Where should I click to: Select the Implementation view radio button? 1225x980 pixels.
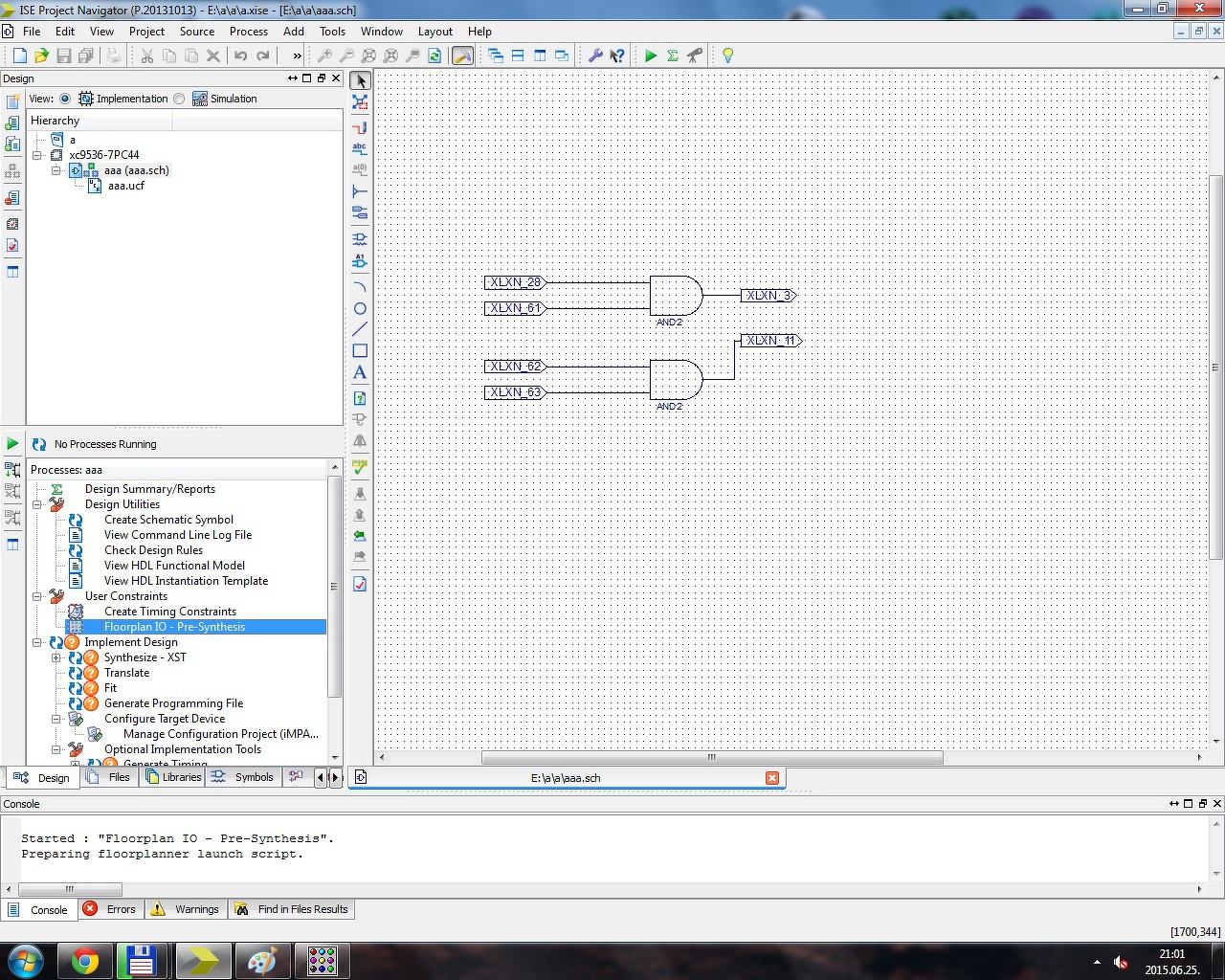(x=65, y=99)
